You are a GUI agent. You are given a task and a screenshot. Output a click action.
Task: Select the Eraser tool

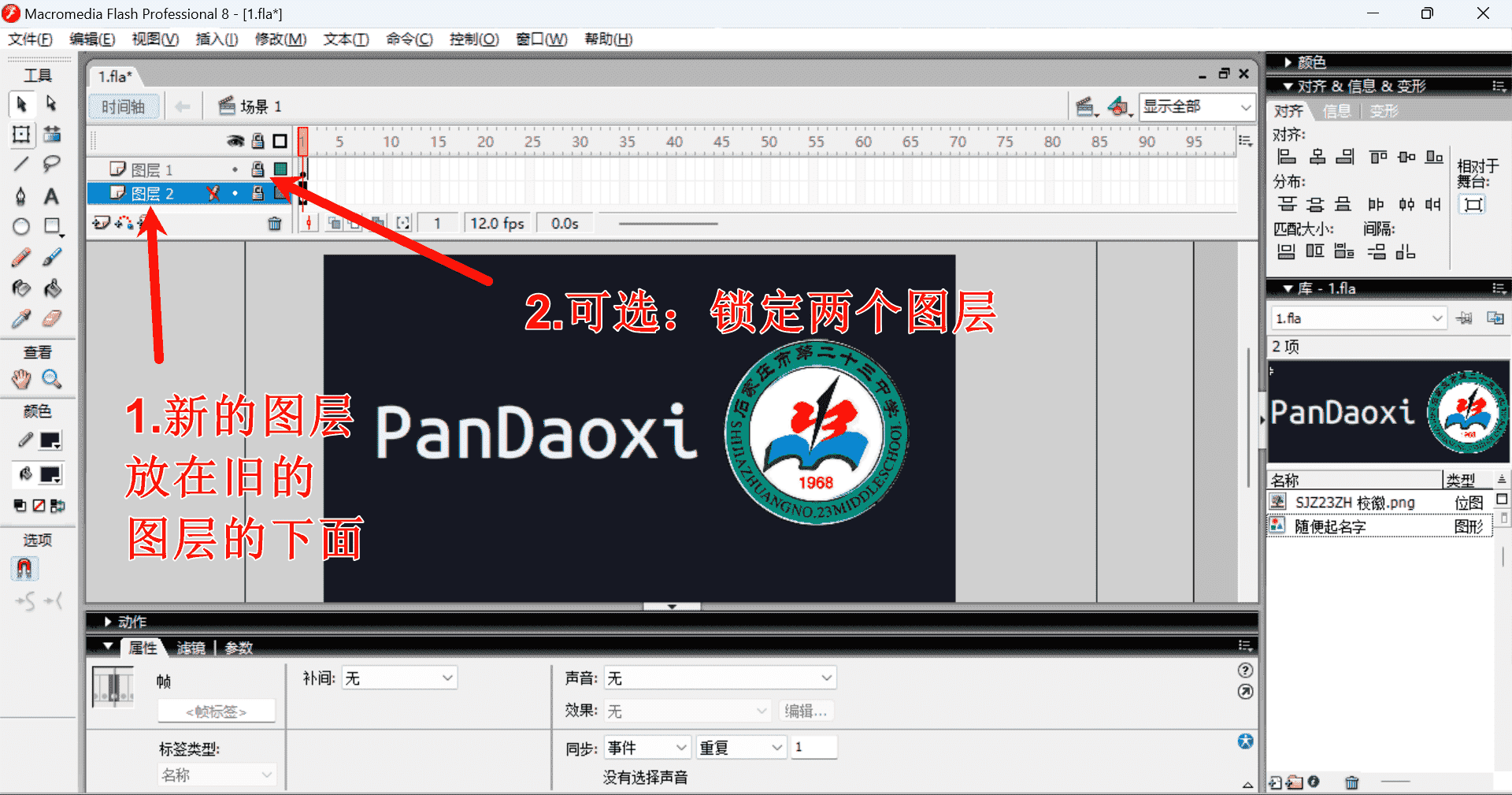51,318
